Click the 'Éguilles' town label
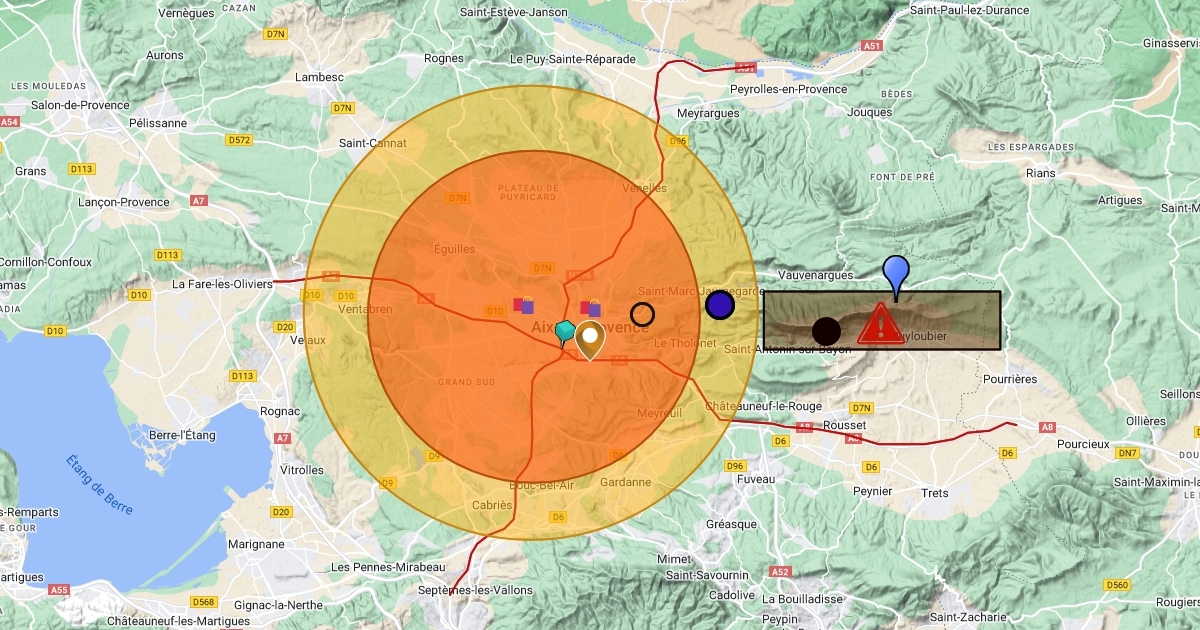Viewport: 1200px width, 630px height. [x=456, y=248]
